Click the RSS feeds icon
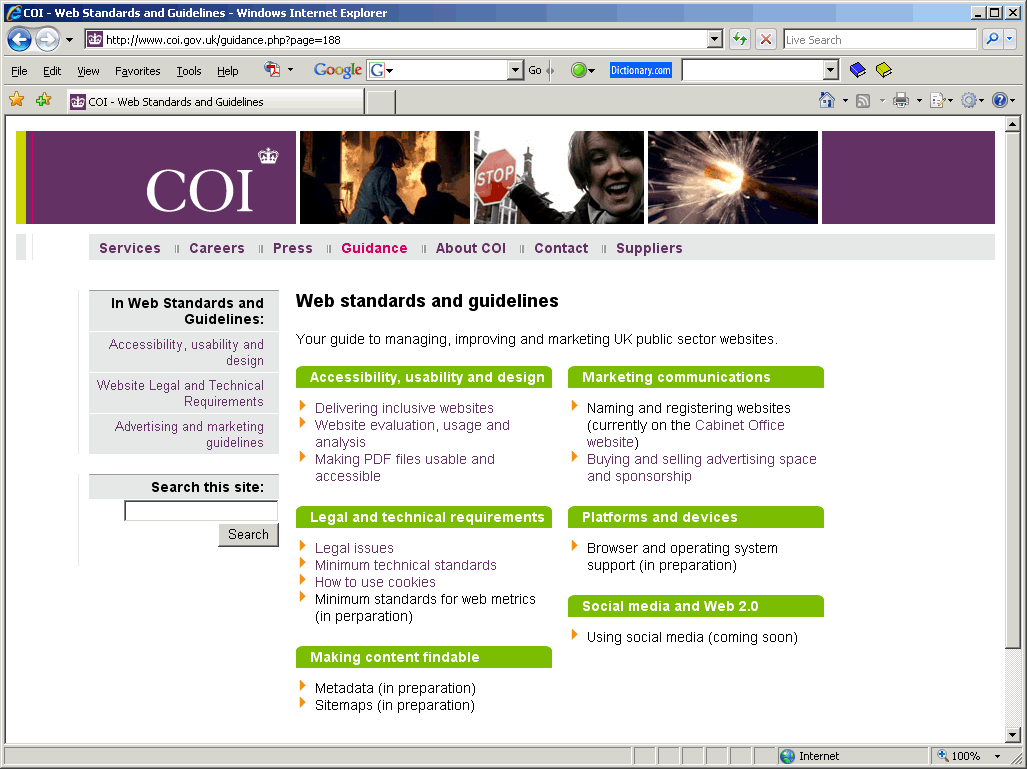Image resolution: width=1027 pixels, height=769 pixels. [x=863, y=100]
